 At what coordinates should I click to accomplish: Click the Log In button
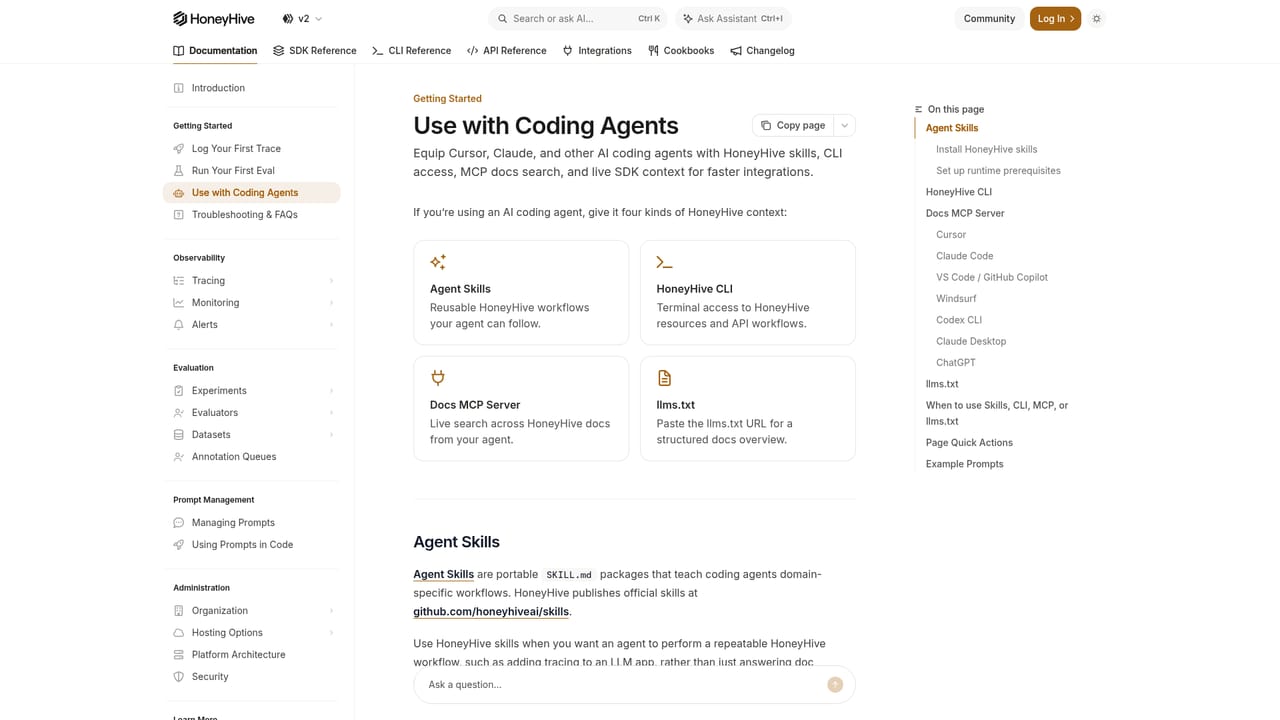(x=1055, y=18)
